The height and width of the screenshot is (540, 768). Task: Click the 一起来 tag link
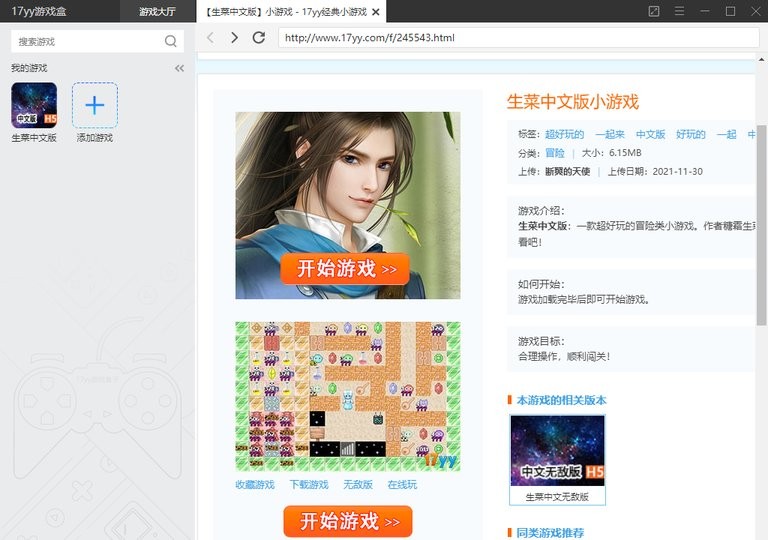(x=610, y=134)
